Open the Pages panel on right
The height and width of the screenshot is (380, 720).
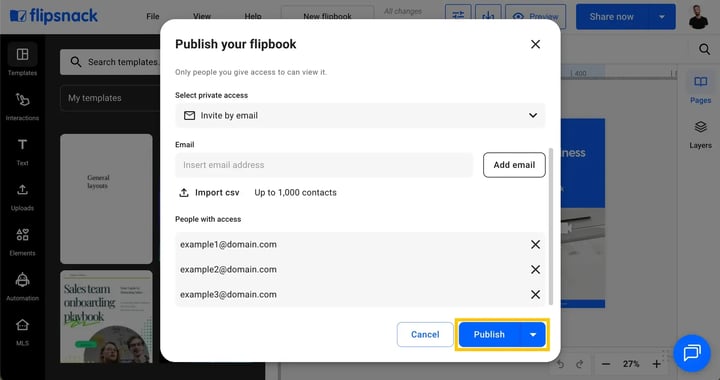[700, 89]
